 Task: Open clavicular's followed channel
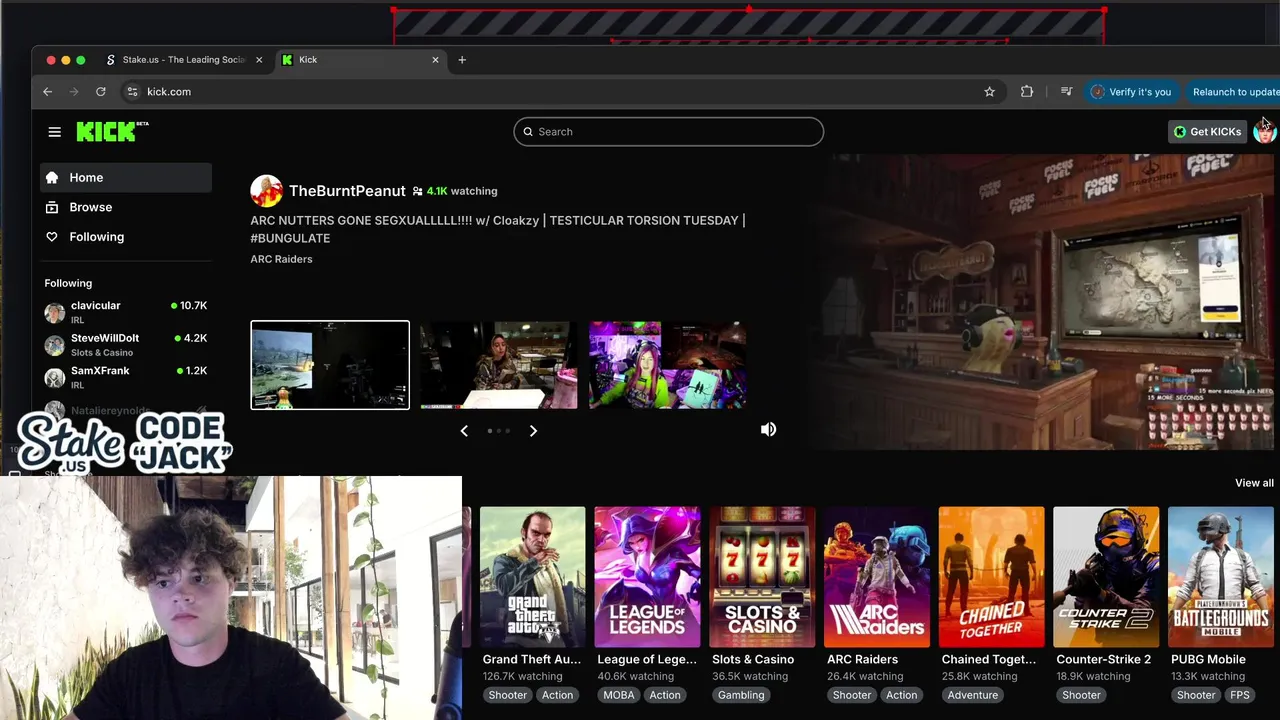126,312
